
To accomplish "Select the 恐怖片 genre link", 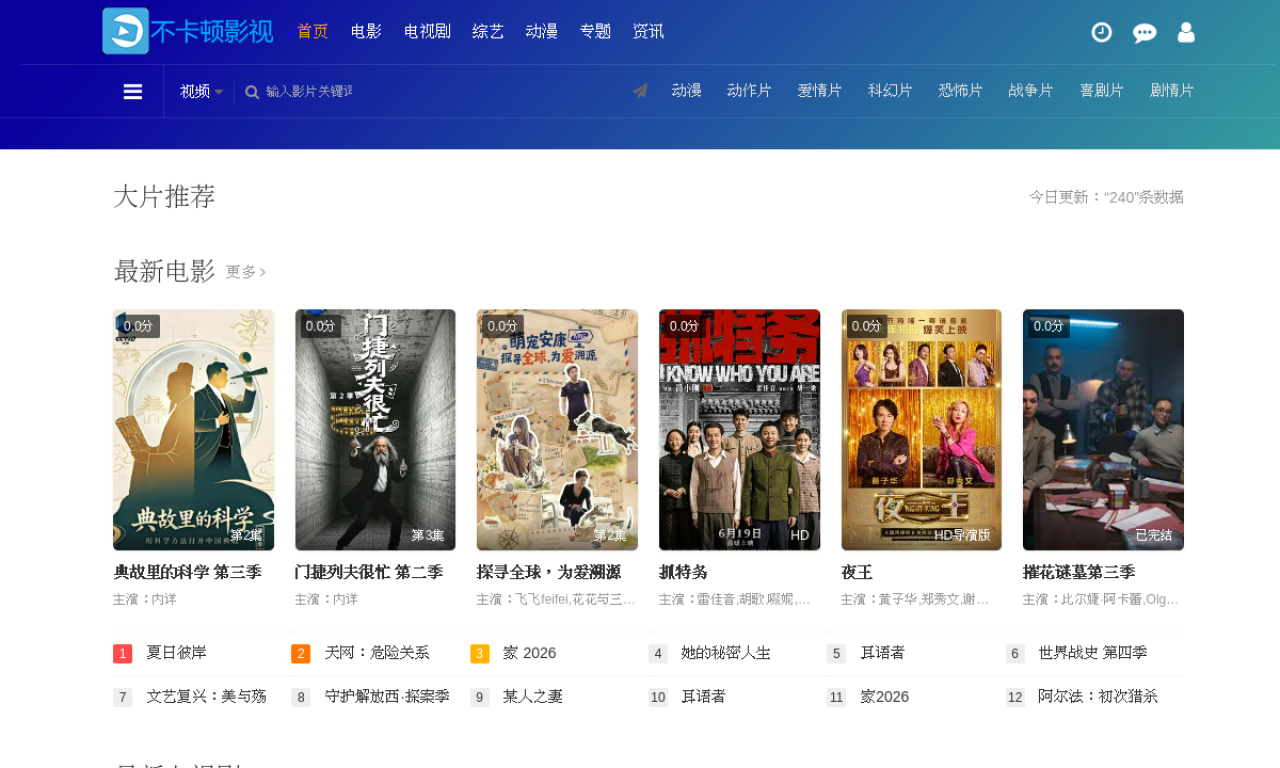I will point(961,91).
